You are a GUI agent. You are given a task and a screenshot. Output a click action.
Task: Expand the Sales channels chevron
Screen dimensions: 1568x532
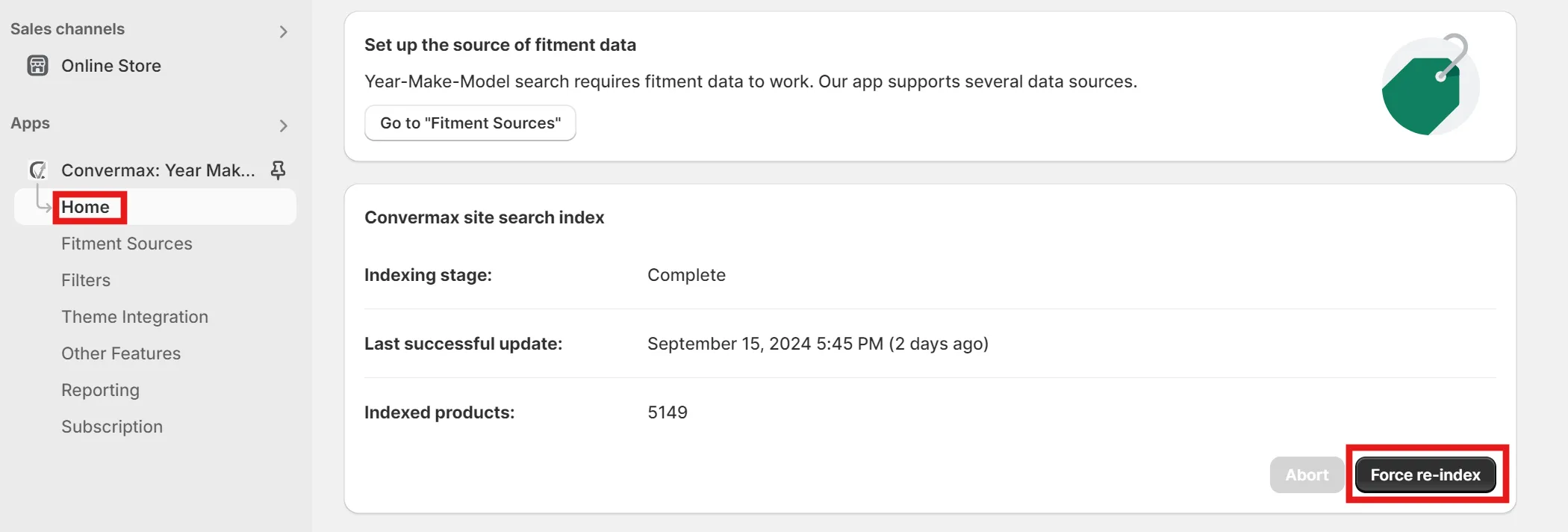283,31
